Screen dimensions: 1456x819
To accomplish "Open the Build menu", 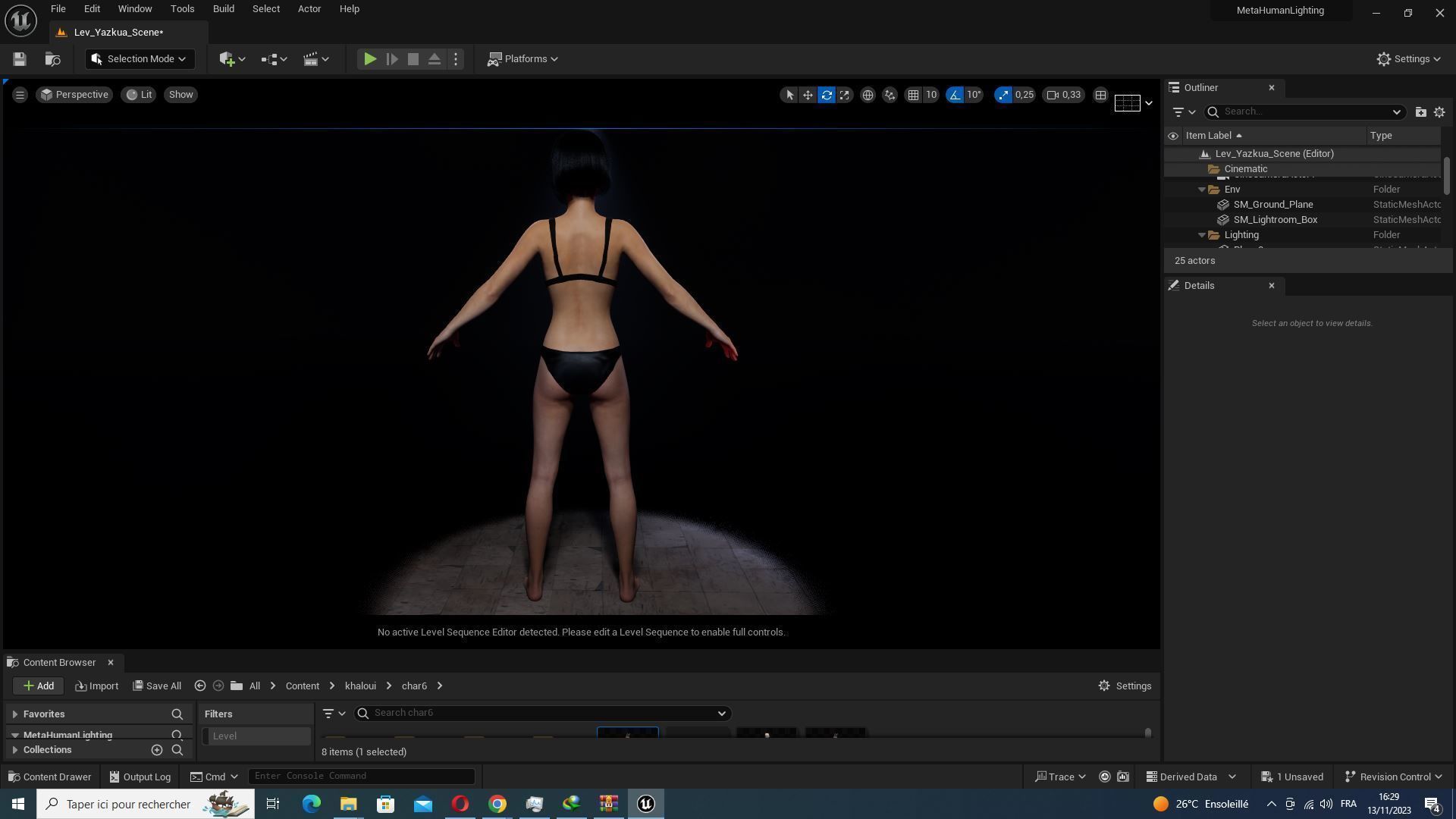I will click(x=223, y=9).
